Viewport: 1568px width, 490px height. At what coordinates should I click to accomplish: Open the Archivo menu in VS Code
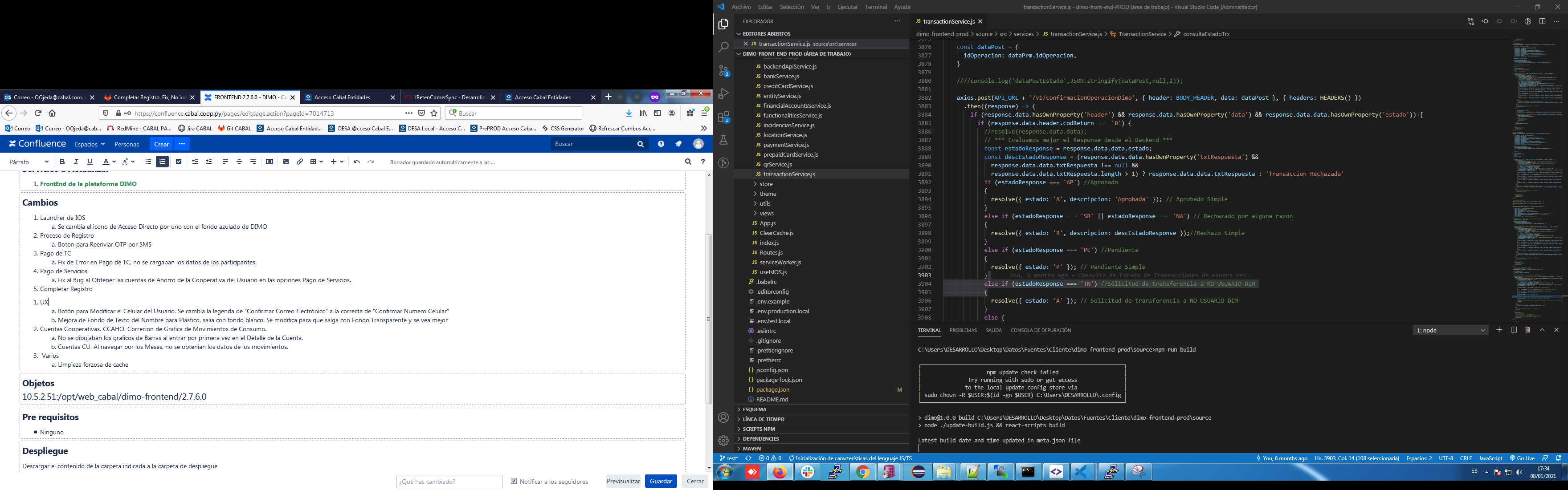741,7
